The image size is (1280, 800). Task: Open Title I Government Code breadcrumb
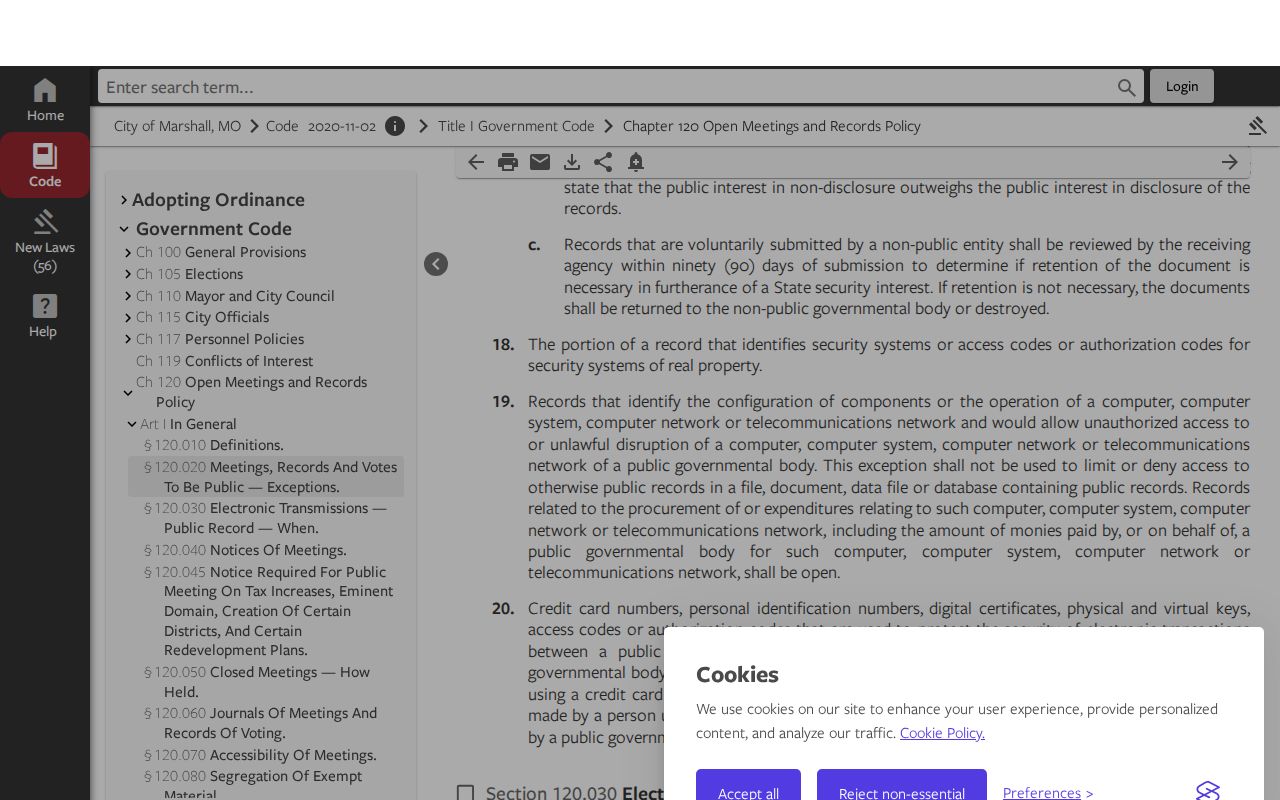pos(516,126)
